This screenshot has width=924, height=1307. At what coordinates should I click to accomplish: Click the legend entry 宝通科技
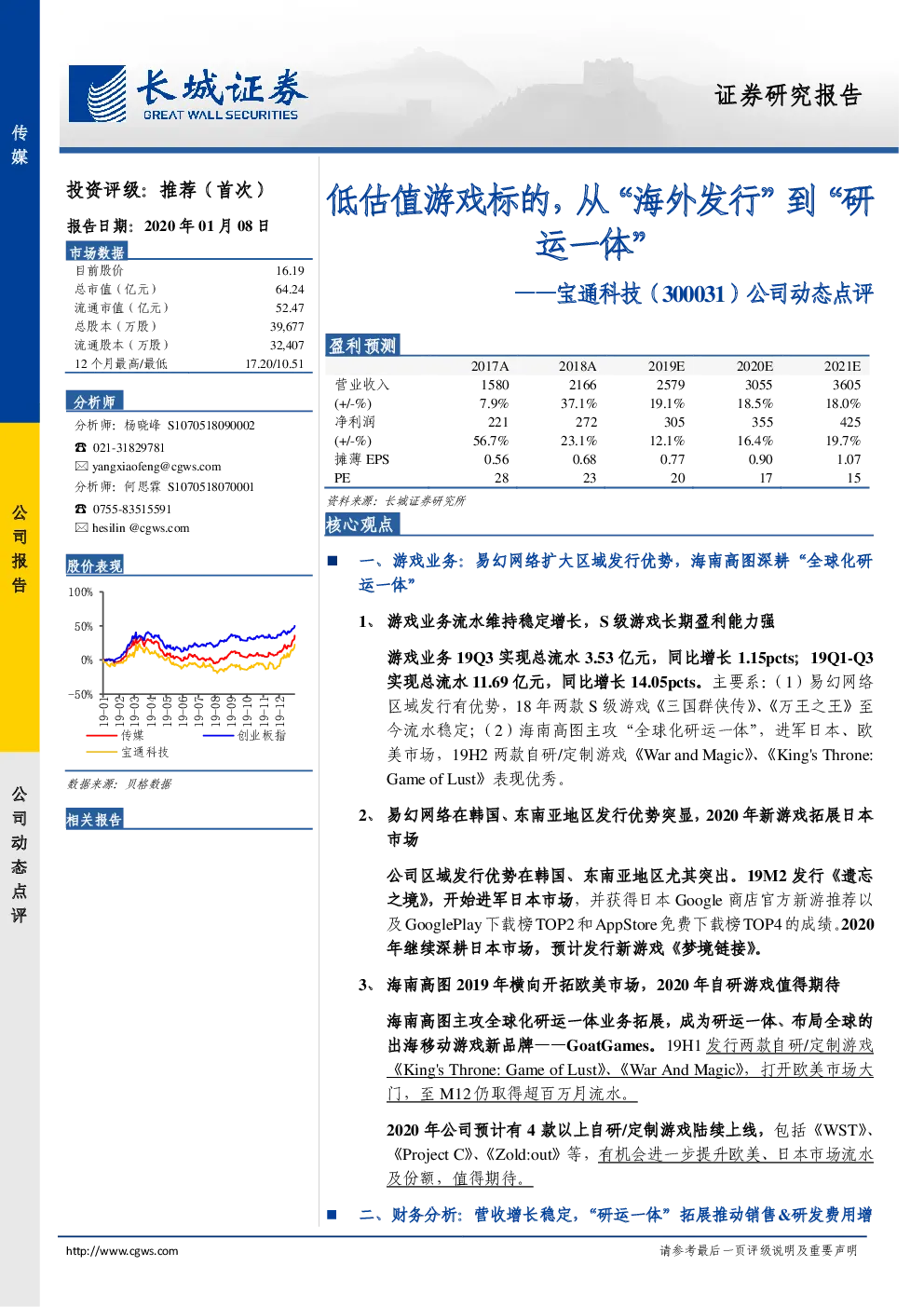click(145, 753)
